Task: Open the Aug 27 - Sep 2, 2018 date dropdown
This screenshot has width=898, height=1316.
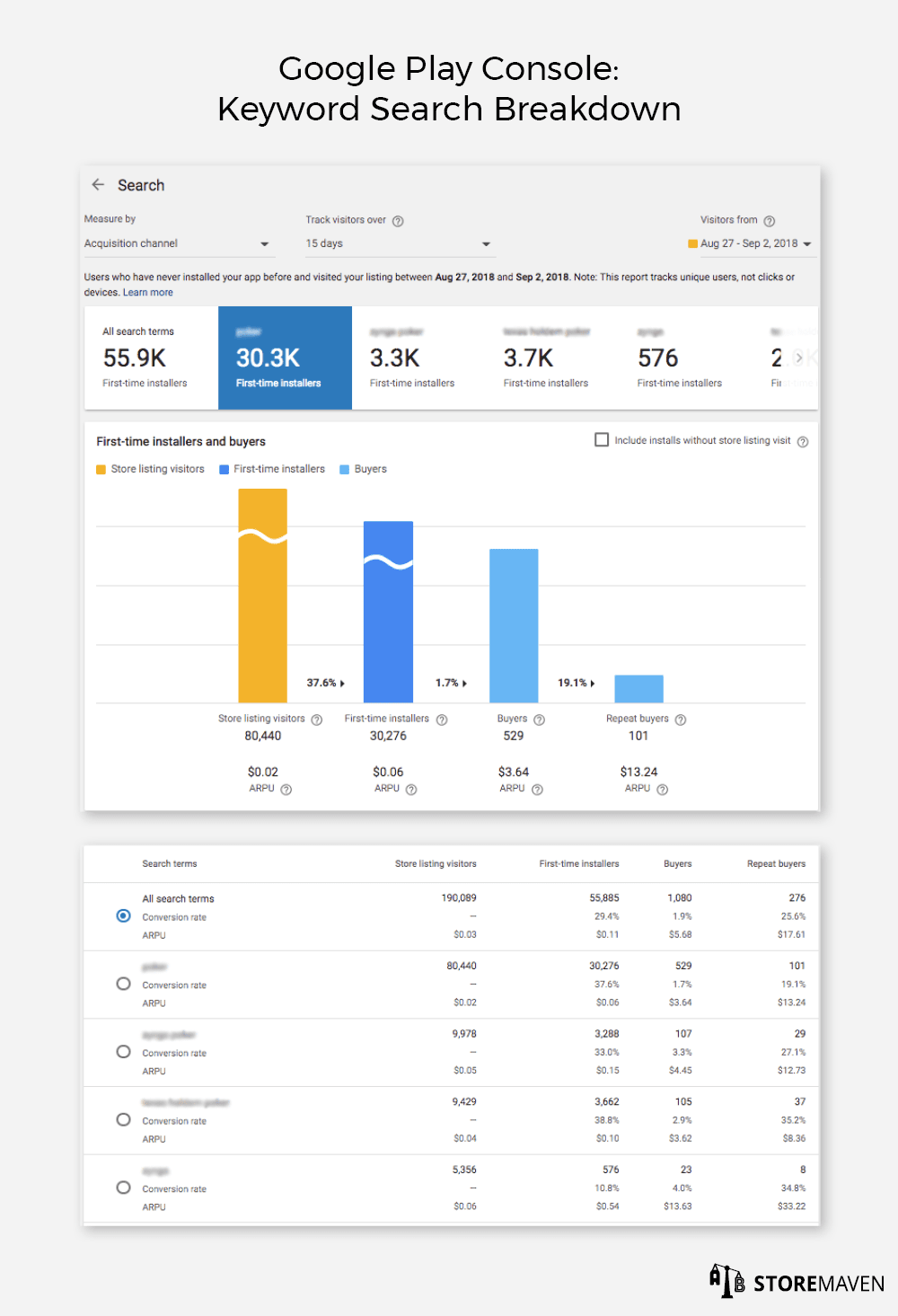Action: click(x=750, y=243)
